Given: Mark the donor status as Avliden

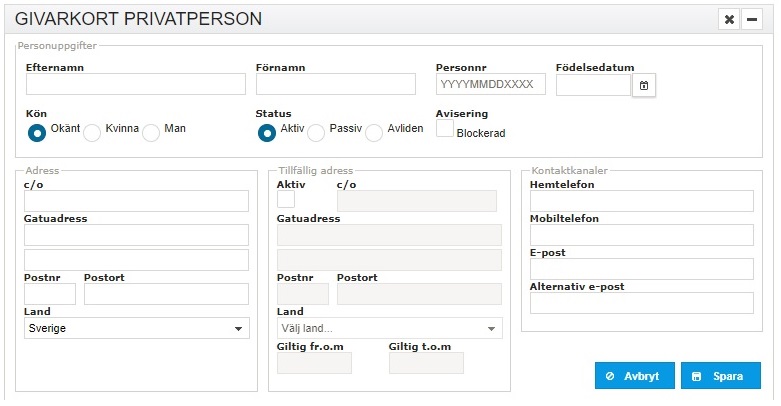Looking at the screenshot, I should [374, 133].
